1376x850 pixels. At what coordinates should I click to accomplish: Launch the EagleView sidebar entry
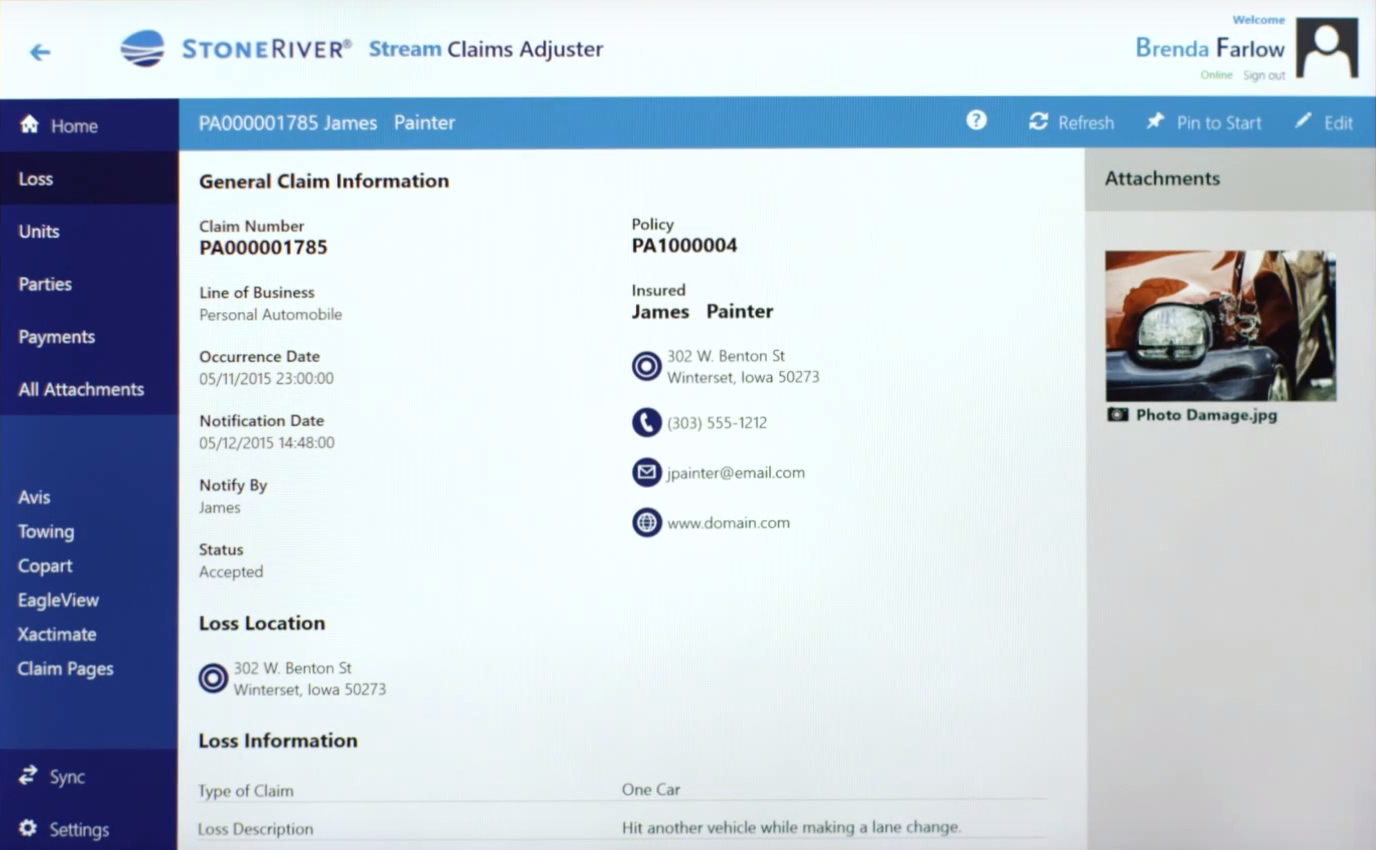[x=58, y=600]
